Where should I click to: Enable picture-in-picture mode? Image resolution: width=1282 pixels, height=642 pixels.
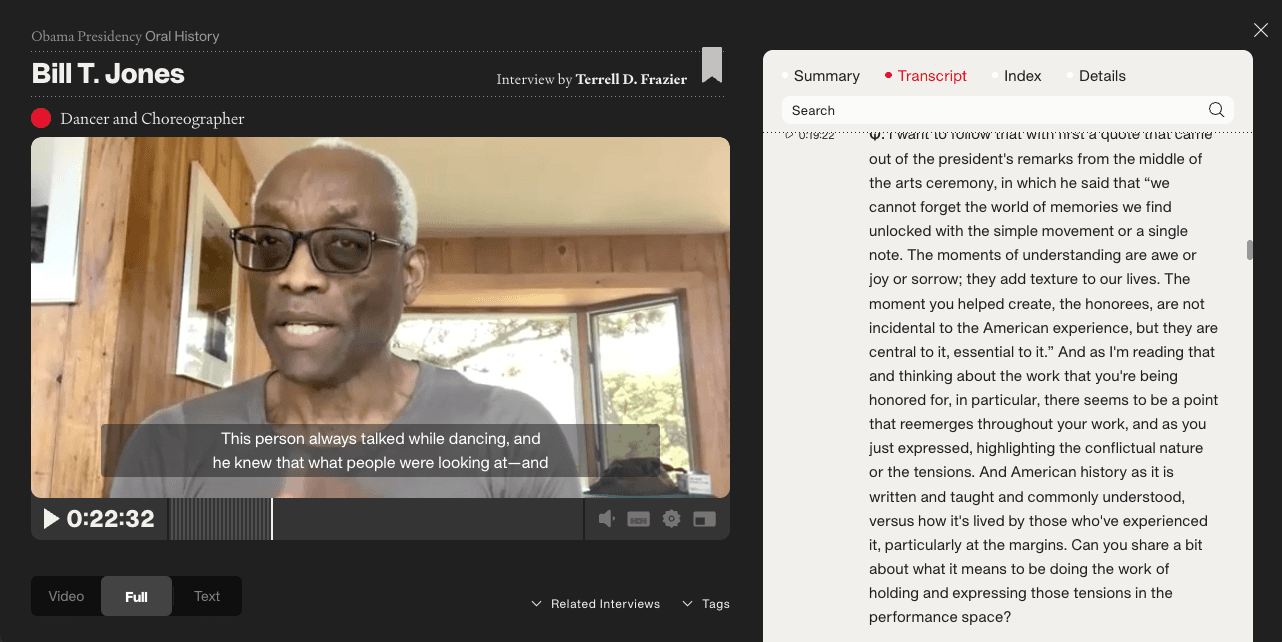[703, 518]
